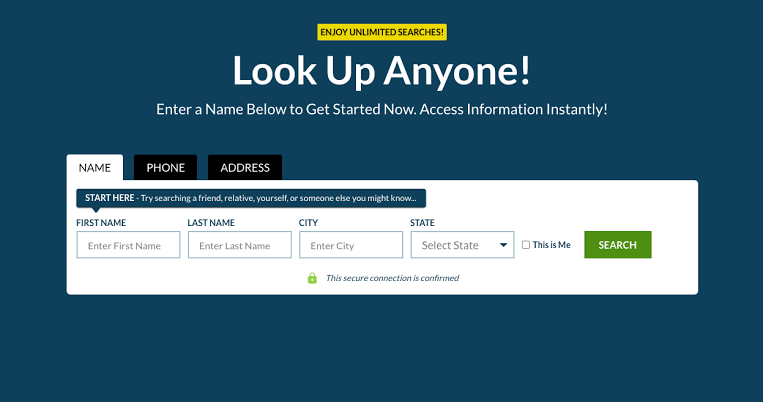Viewport: 763px width, 402px height.
Task: Switch to the NAME search tab
Action: pos(95,168)
